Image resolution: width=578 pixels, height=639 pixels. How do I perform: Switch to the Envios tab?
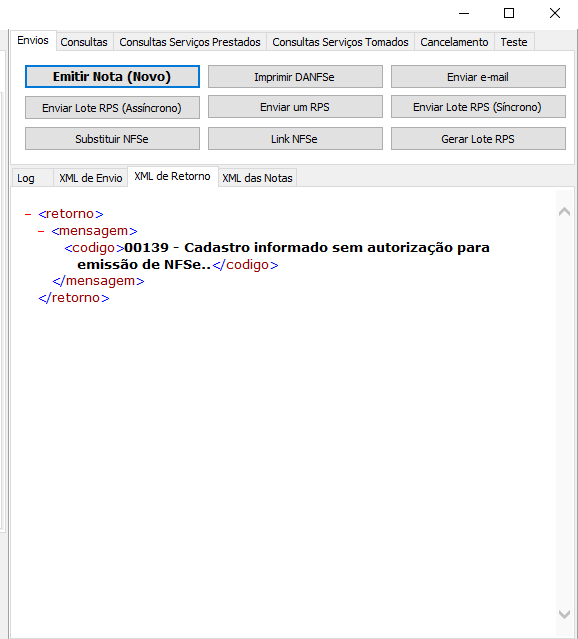pyautogui.click(x=33, y=40)
